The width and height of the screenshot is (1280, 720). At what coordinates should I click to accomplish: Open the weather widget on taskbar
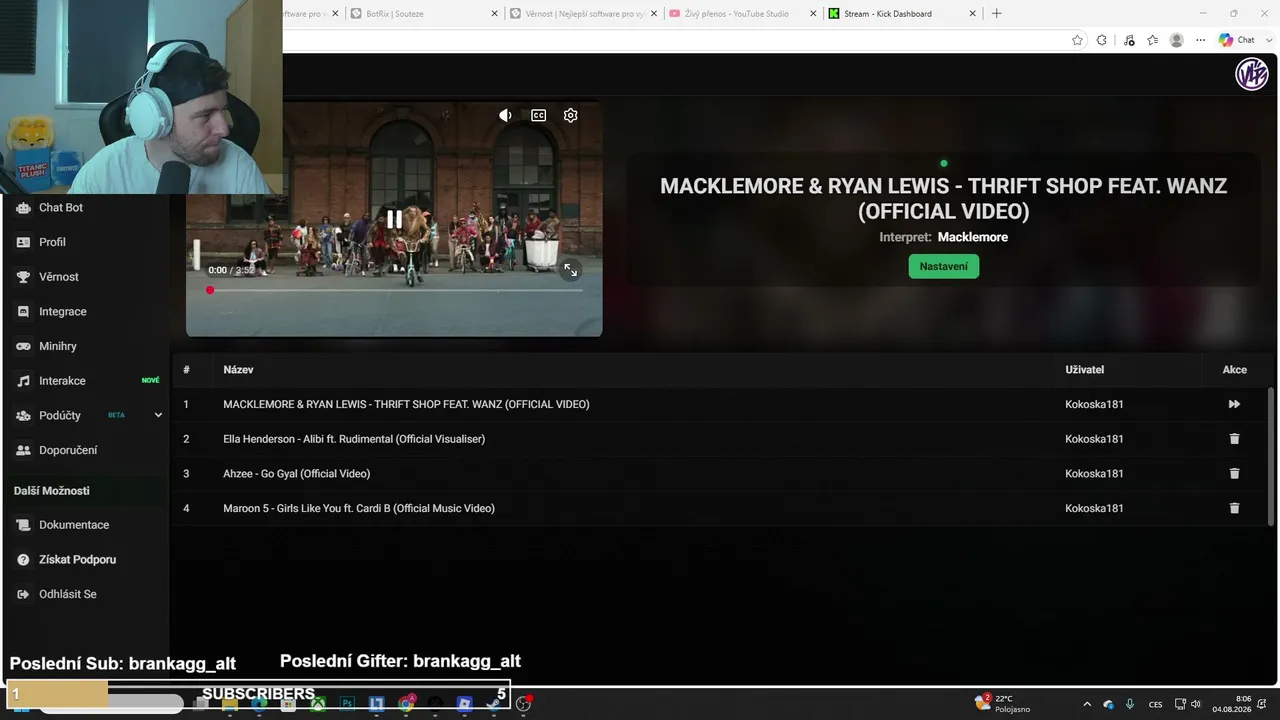pos(1000,704)
